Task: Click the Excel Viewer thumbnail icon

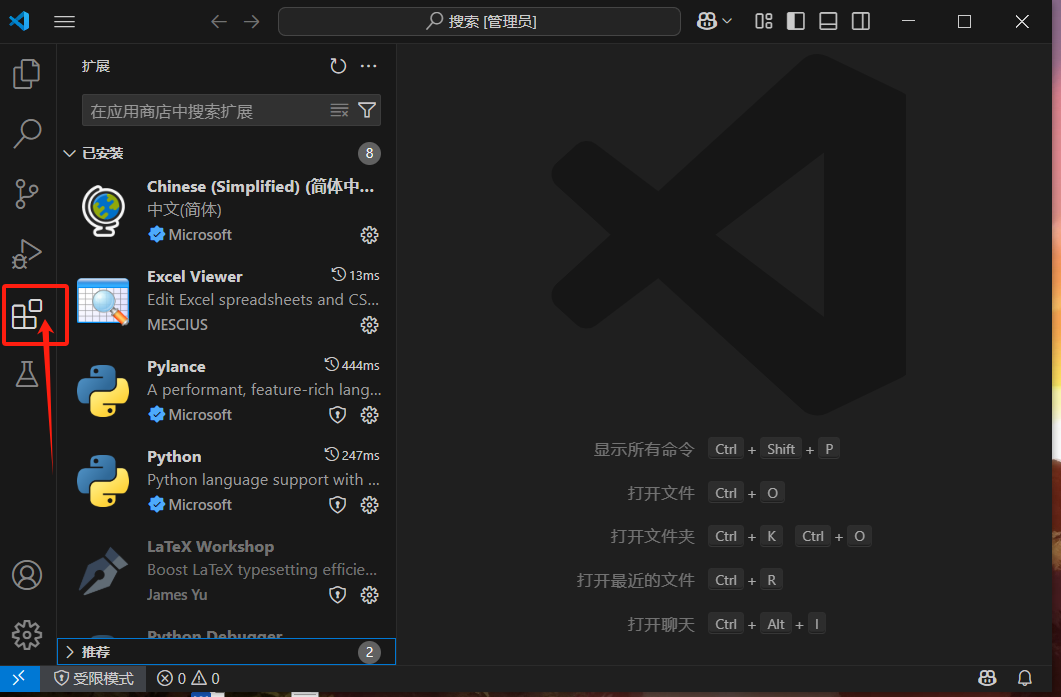Action: pos(103,301)
